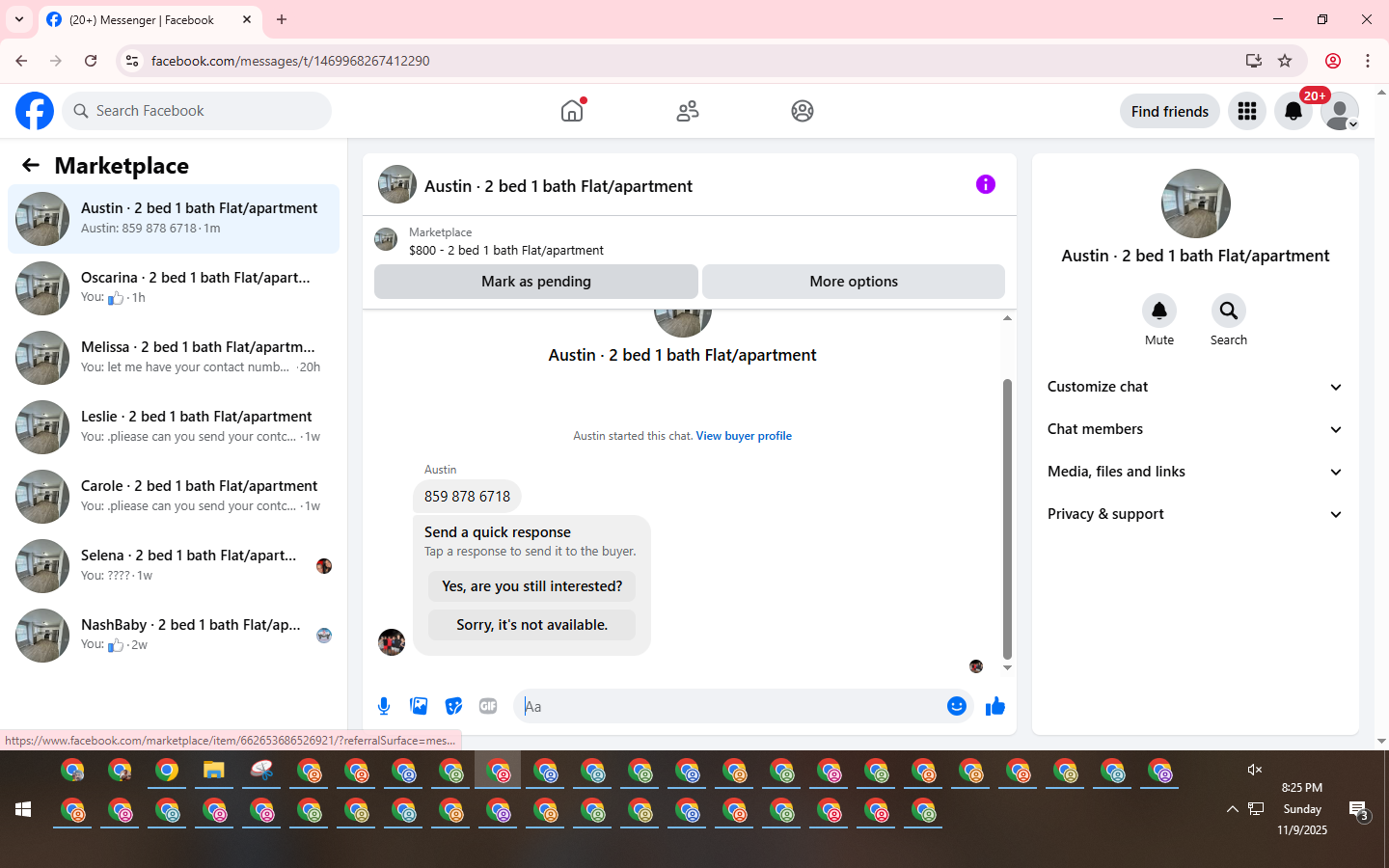This screenshot has height=868, width=1389.
Task: Click the browser back arrow
Action: 21,61
